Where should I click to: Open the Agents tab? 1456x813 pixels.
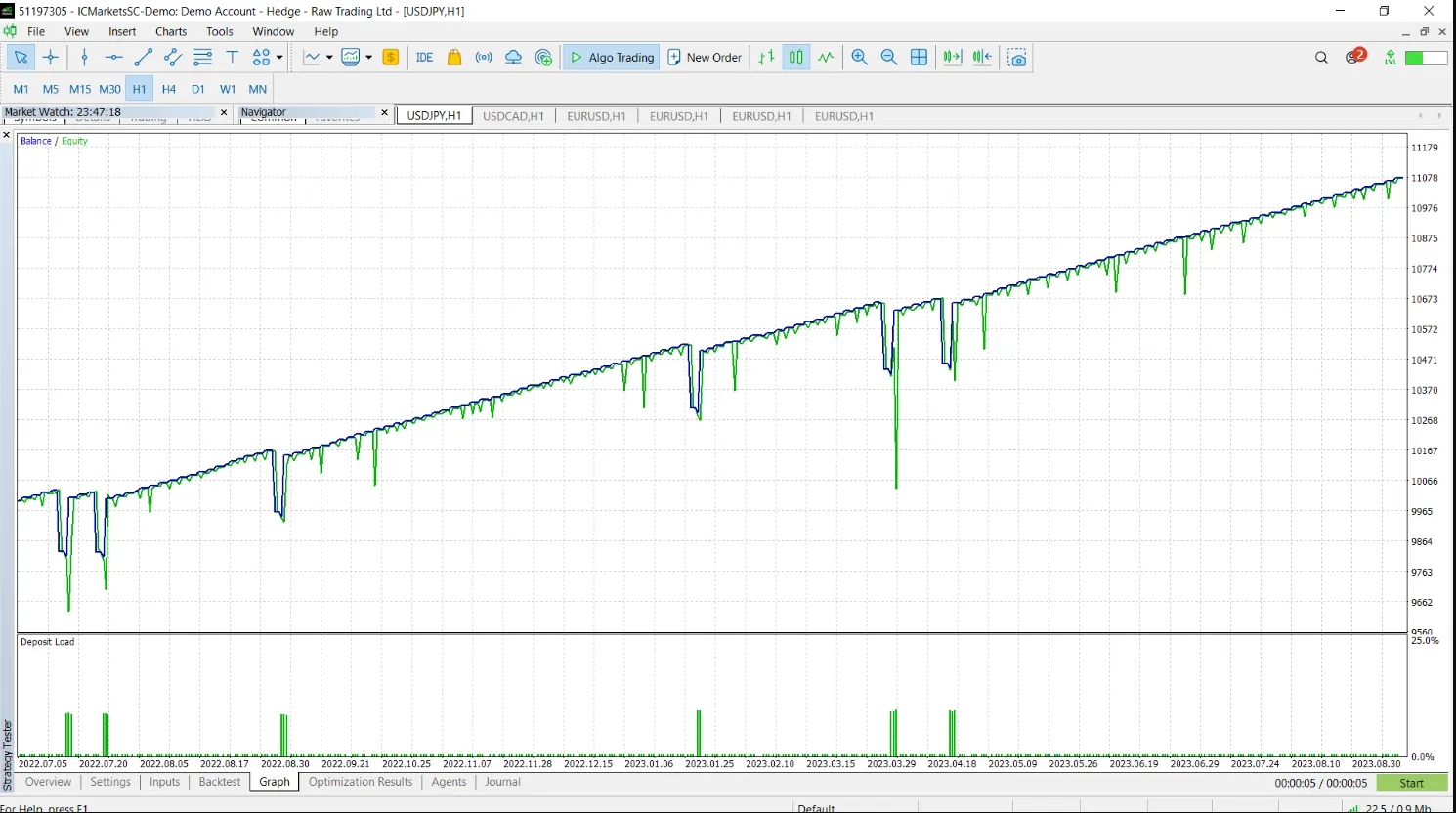coord(449,782)
